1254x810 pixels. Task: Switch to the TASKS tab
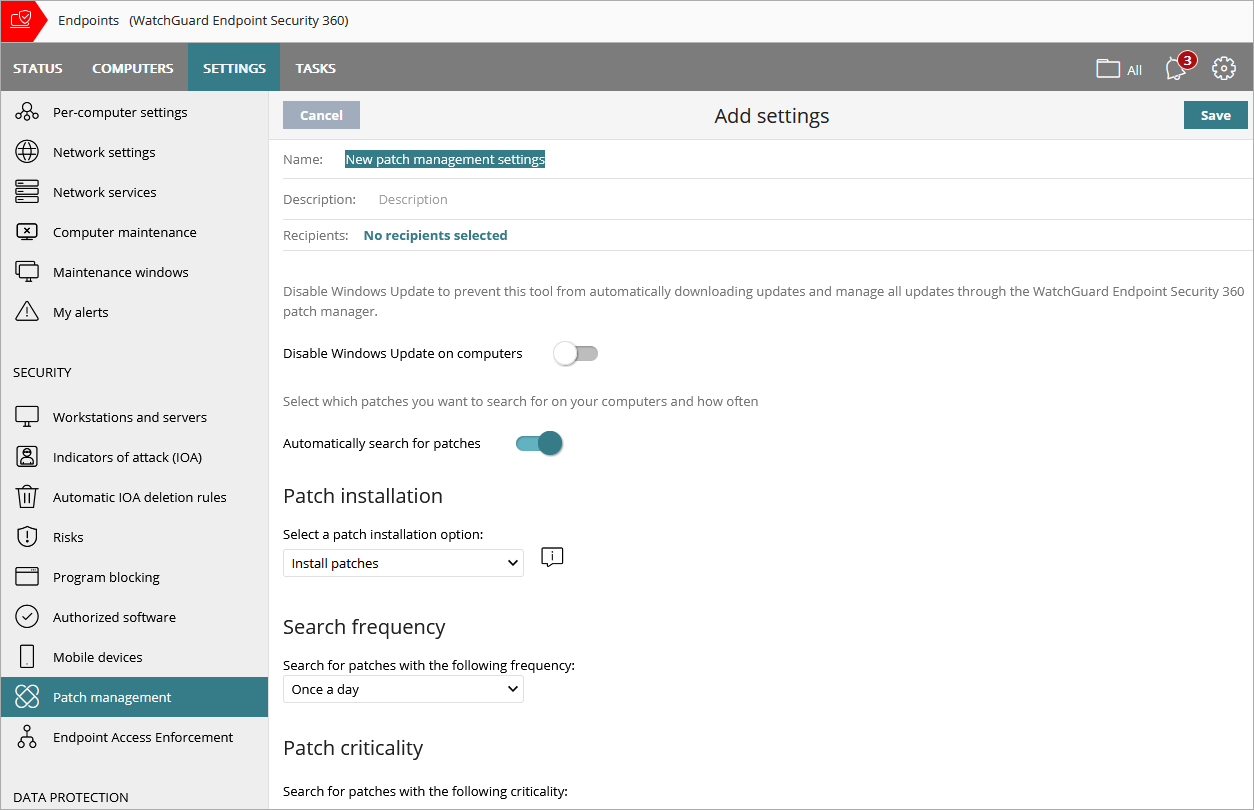316,68
